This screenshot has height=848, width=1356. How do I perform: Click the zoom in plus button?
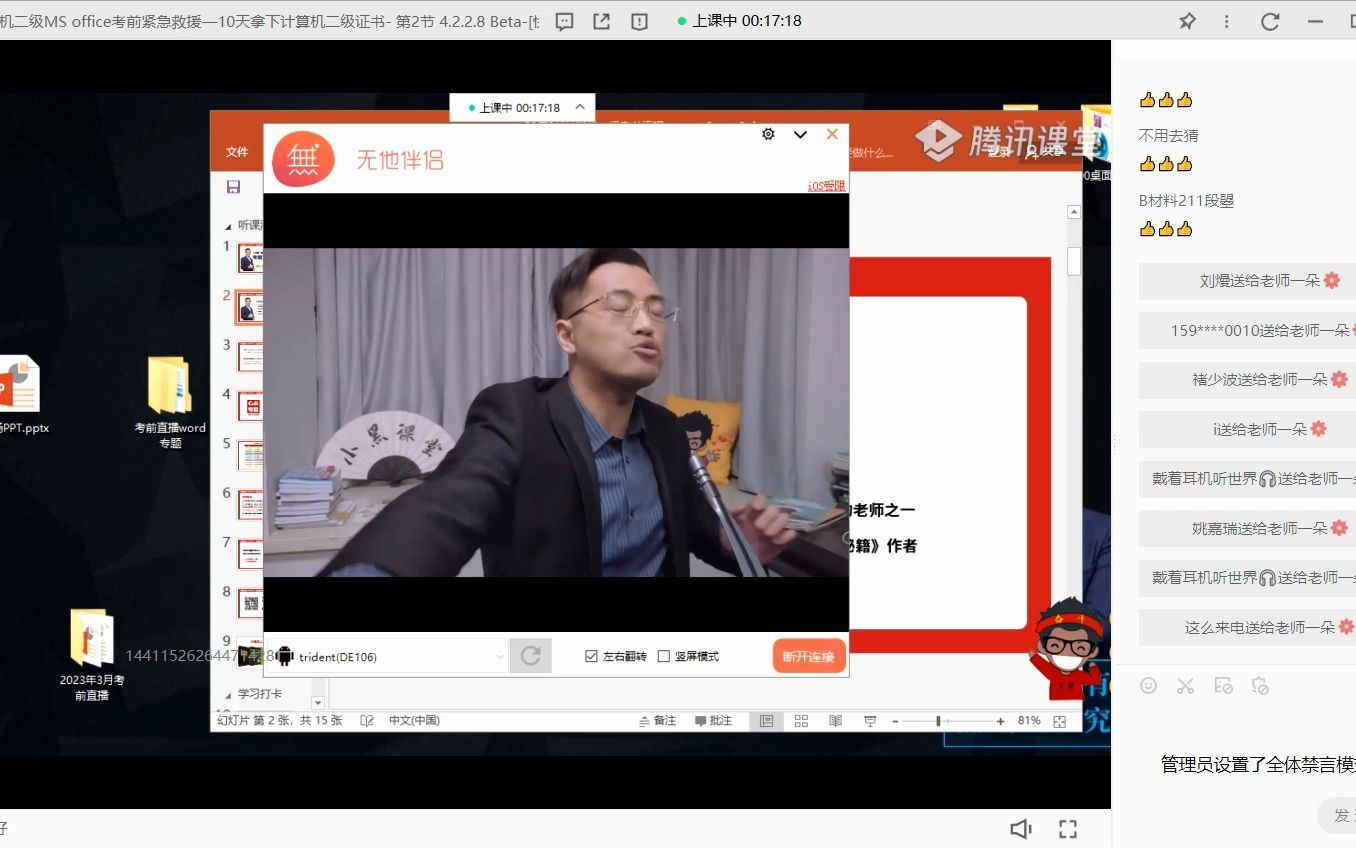(x=1000, y=721)
